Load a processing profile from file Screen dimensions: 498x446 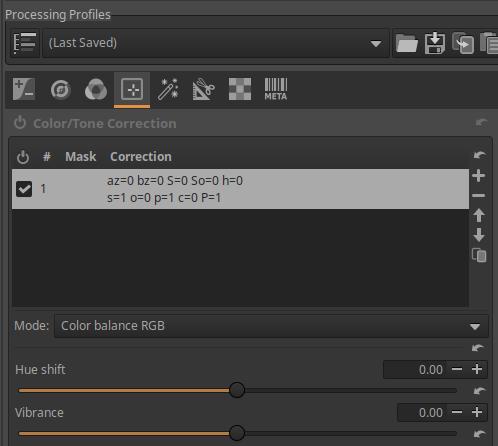[x=407, y=43]
